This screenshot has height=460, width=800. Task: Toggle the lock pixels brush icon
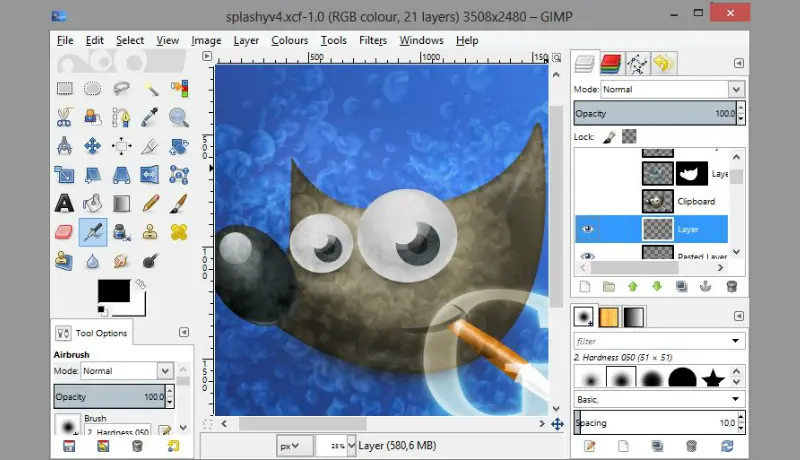[608, 136]
